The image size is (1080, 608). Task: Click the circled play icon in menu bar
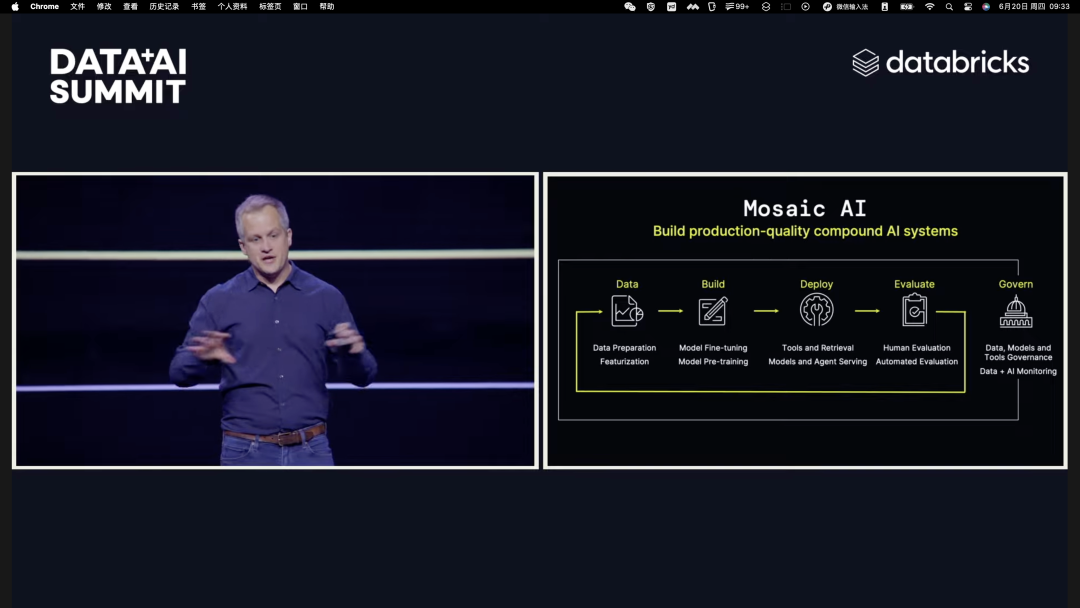coord(805,7)
